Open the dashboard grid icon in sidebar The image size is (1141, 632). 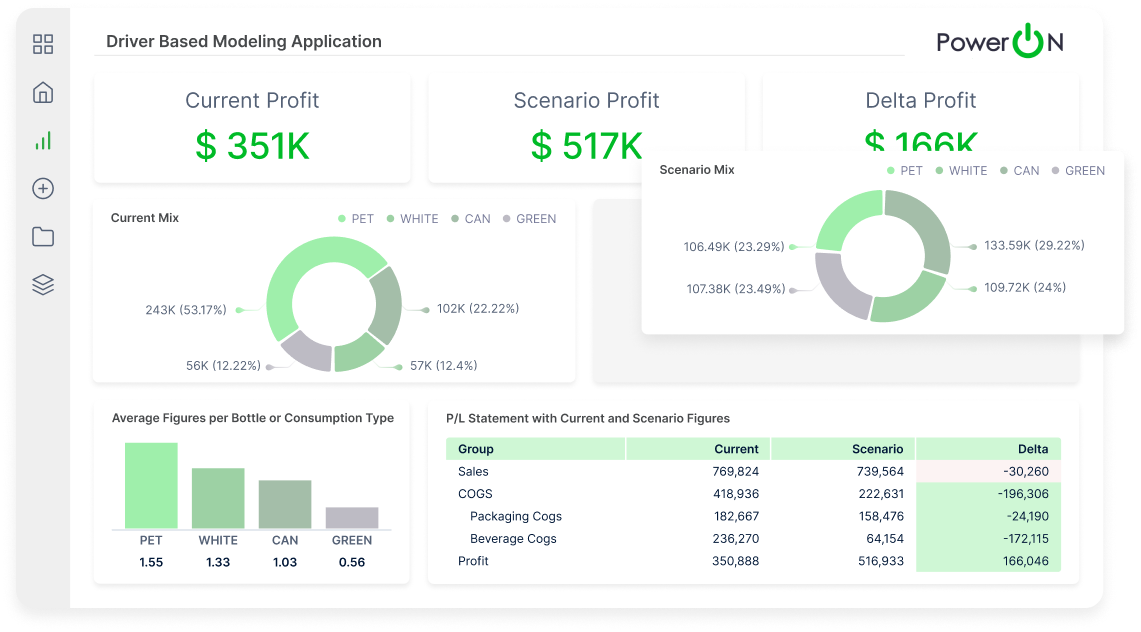point(42,44)
